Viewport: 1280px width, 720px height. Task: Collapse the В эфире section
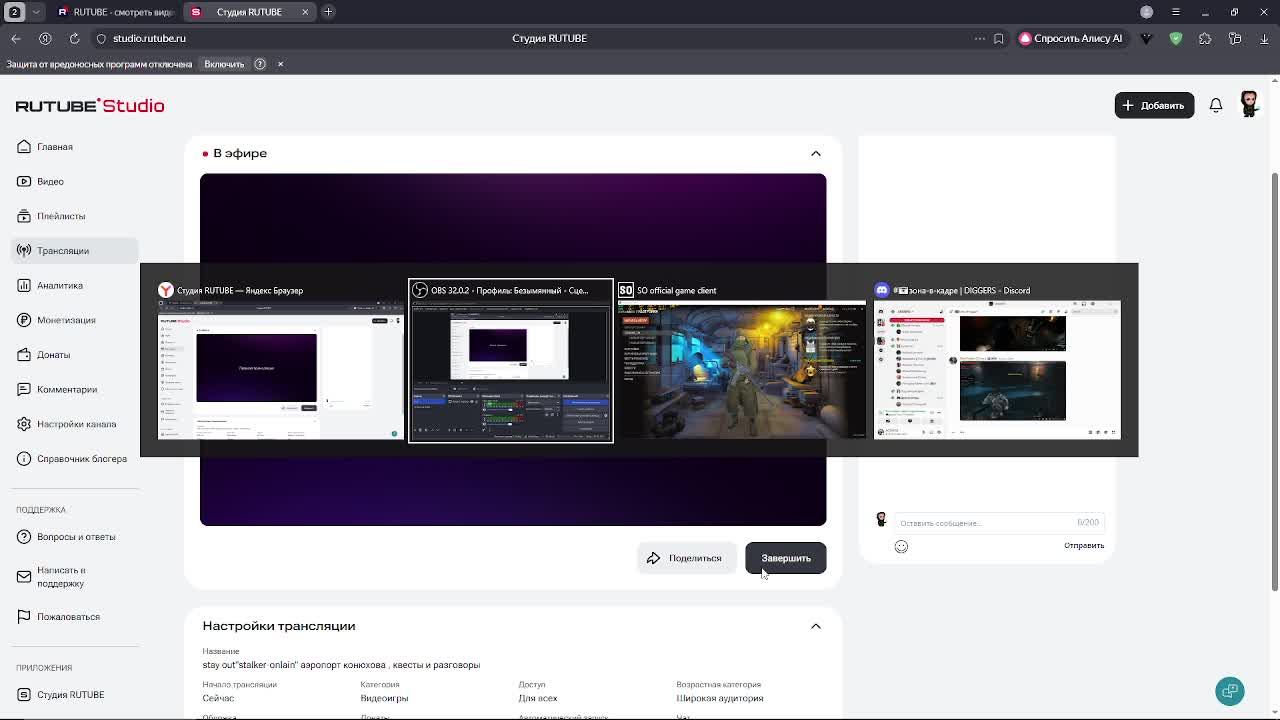[815, 154]
